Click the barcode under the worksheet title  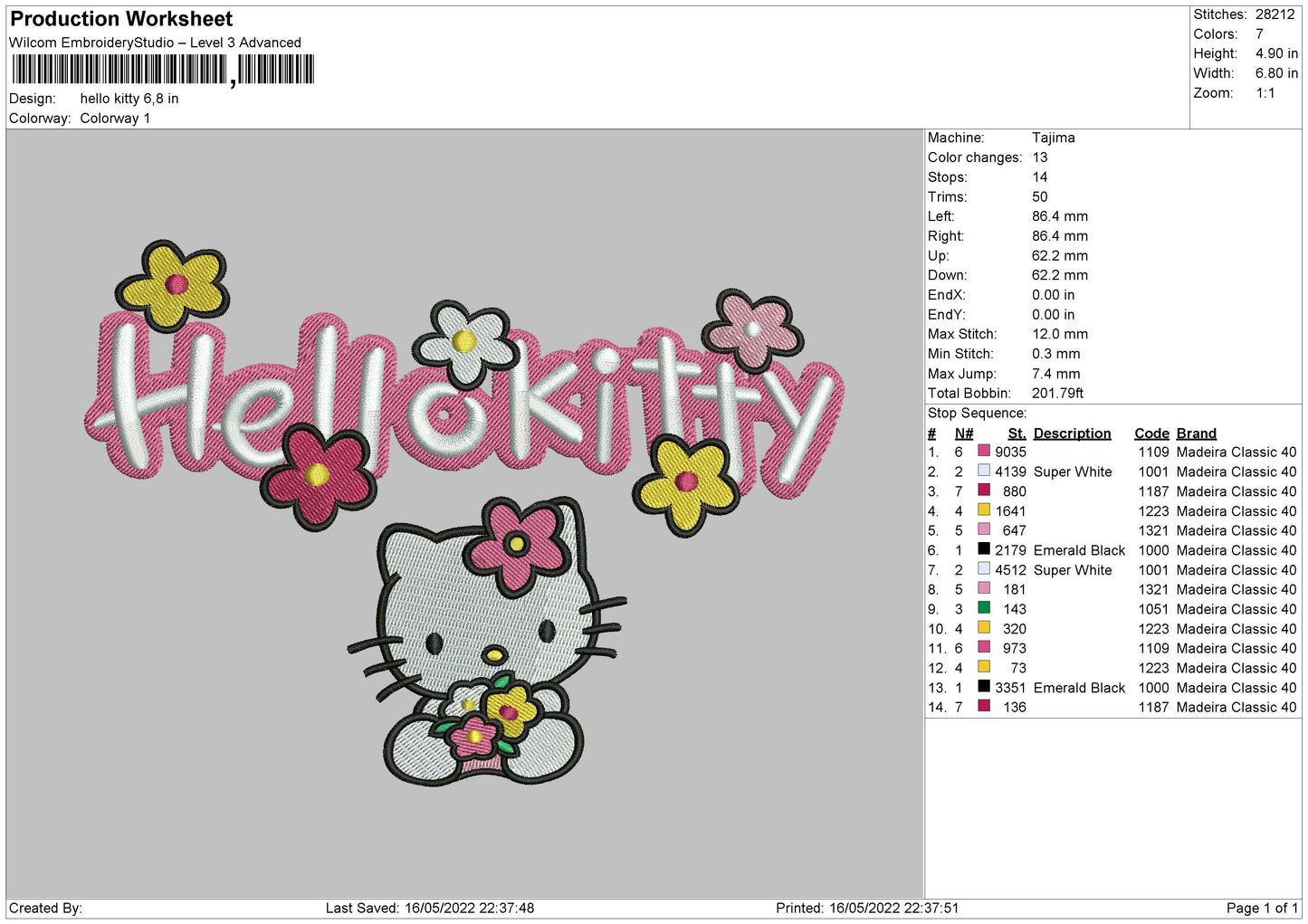pyautogui.click(x=163, y=70)
